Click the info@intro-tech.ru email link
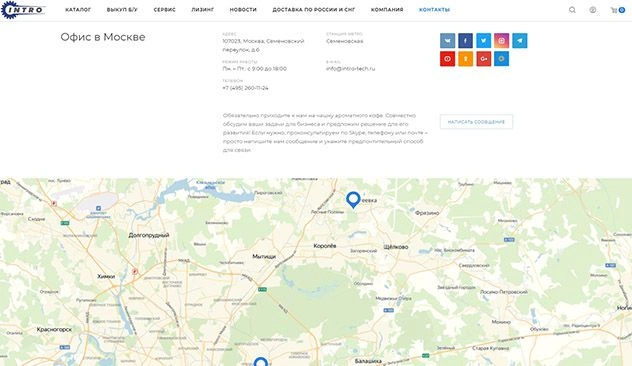This screenshot has height=366, width=632. coord(351,69)
